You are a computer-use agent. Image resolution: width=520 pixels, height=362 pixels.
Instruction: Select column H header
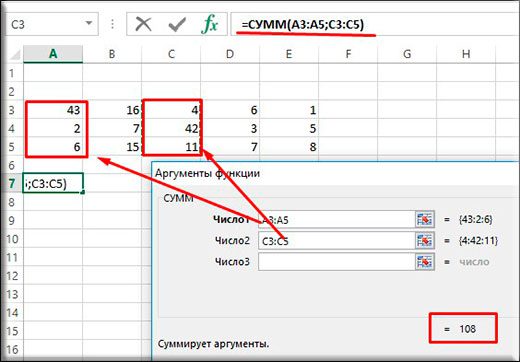[466, 54]
